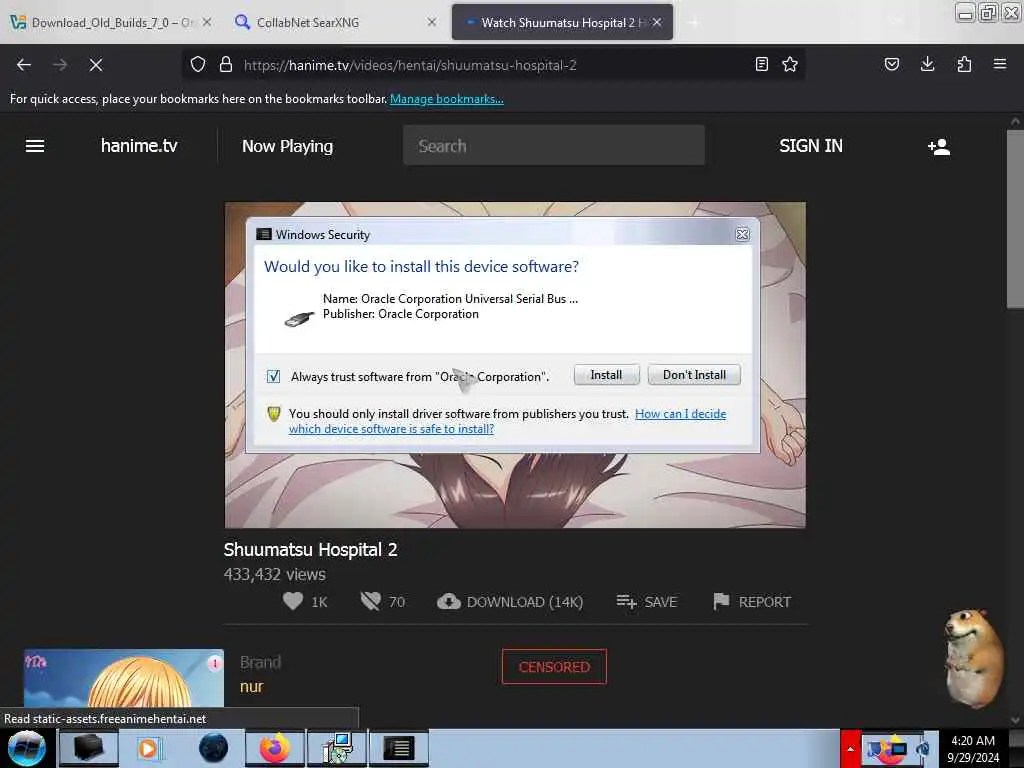Like the video with heart icon 1K
1024x768 pixels.
point(306,601)
